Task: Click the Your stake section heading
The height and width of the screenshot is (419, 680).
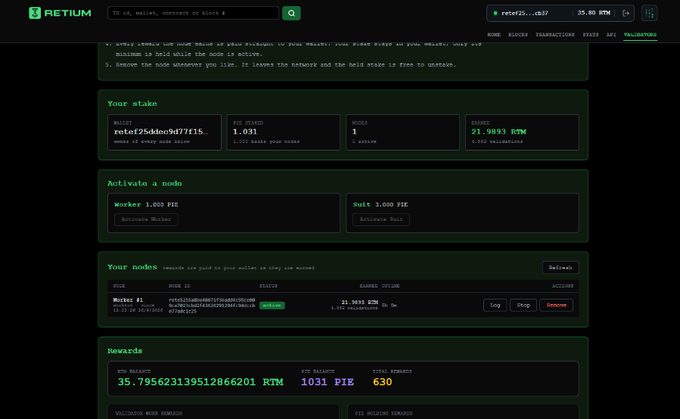Action: click(x=132, y=104)
